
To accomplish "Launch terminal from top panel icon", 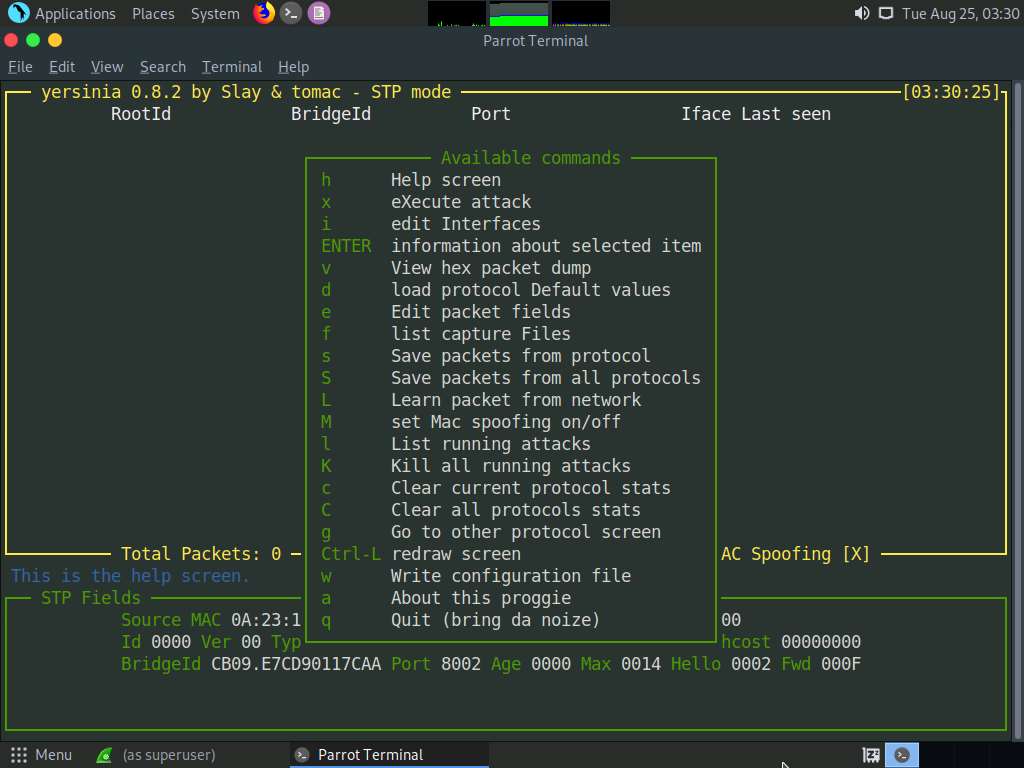I will click(291, 13).
